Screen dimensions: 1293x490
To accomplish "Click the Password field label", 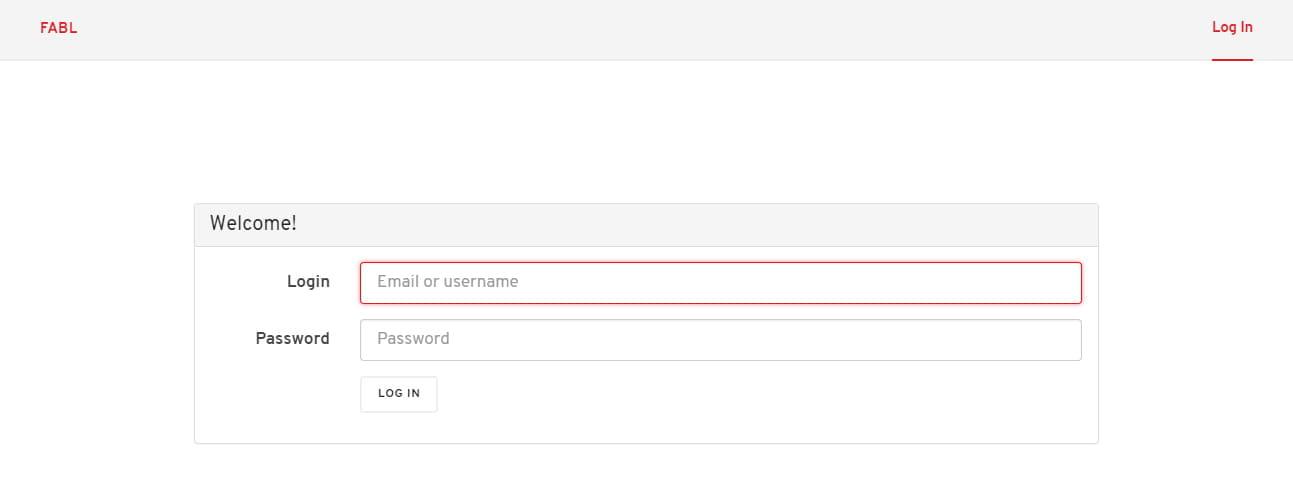I will pos(292,339).
